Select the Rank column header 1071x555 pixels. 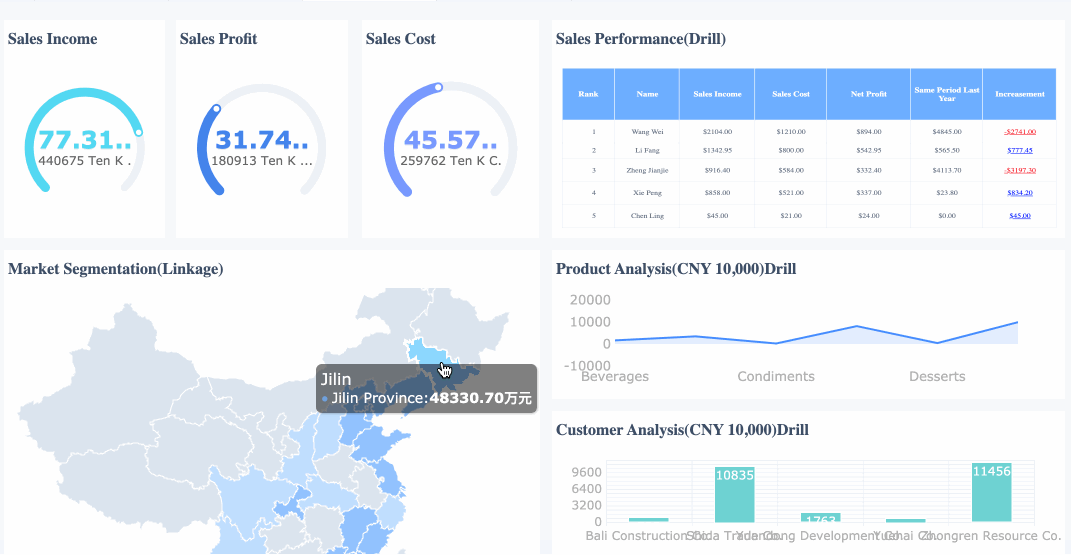coord(588,94)
